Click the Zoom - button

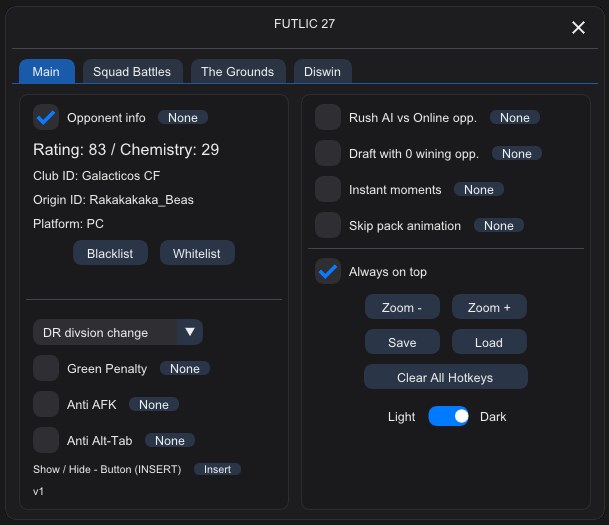tap(402, 307)
